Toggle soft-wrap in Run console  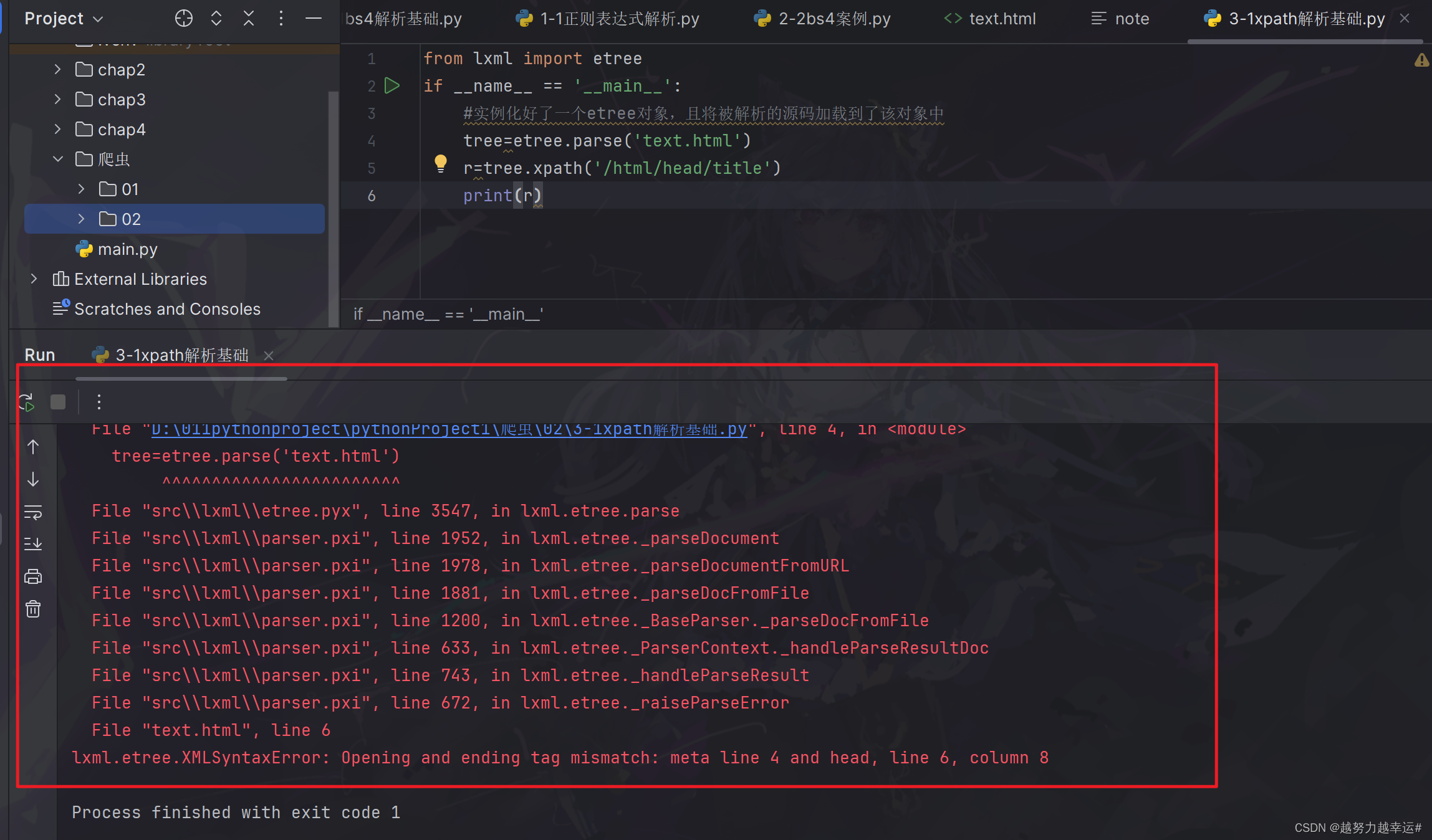tap(33, 512)
